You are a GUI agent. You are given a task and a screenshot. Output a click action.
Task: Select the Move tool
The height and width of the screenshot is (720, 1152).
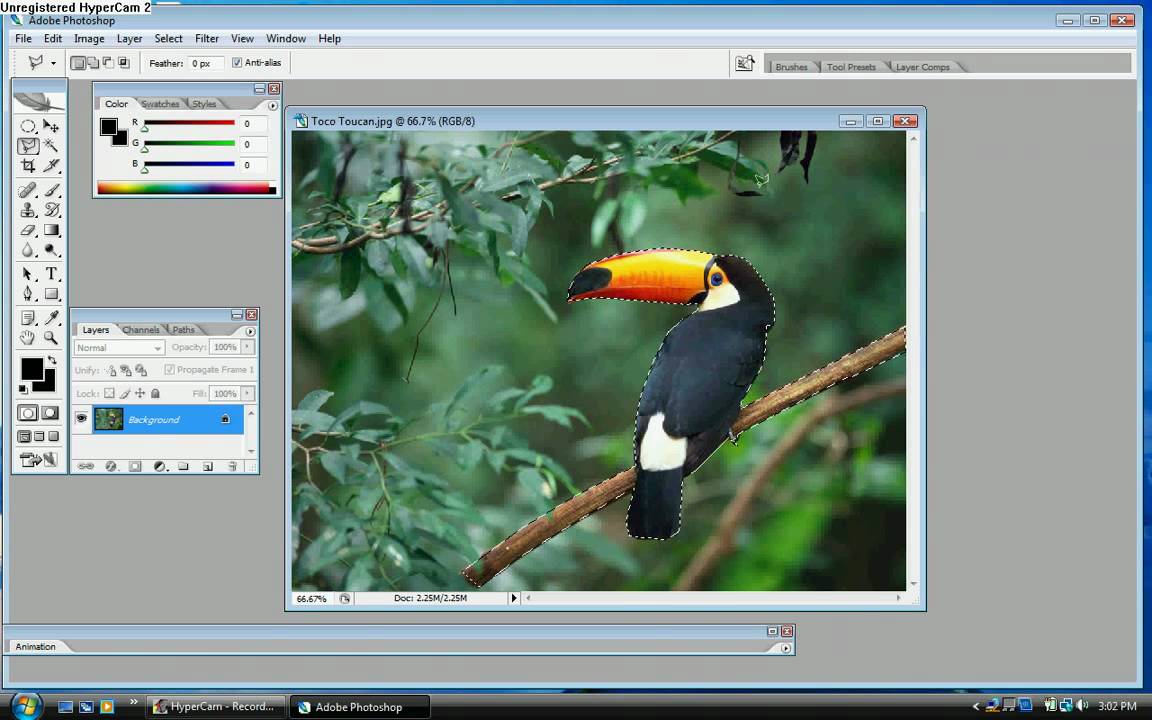point(51,126)
